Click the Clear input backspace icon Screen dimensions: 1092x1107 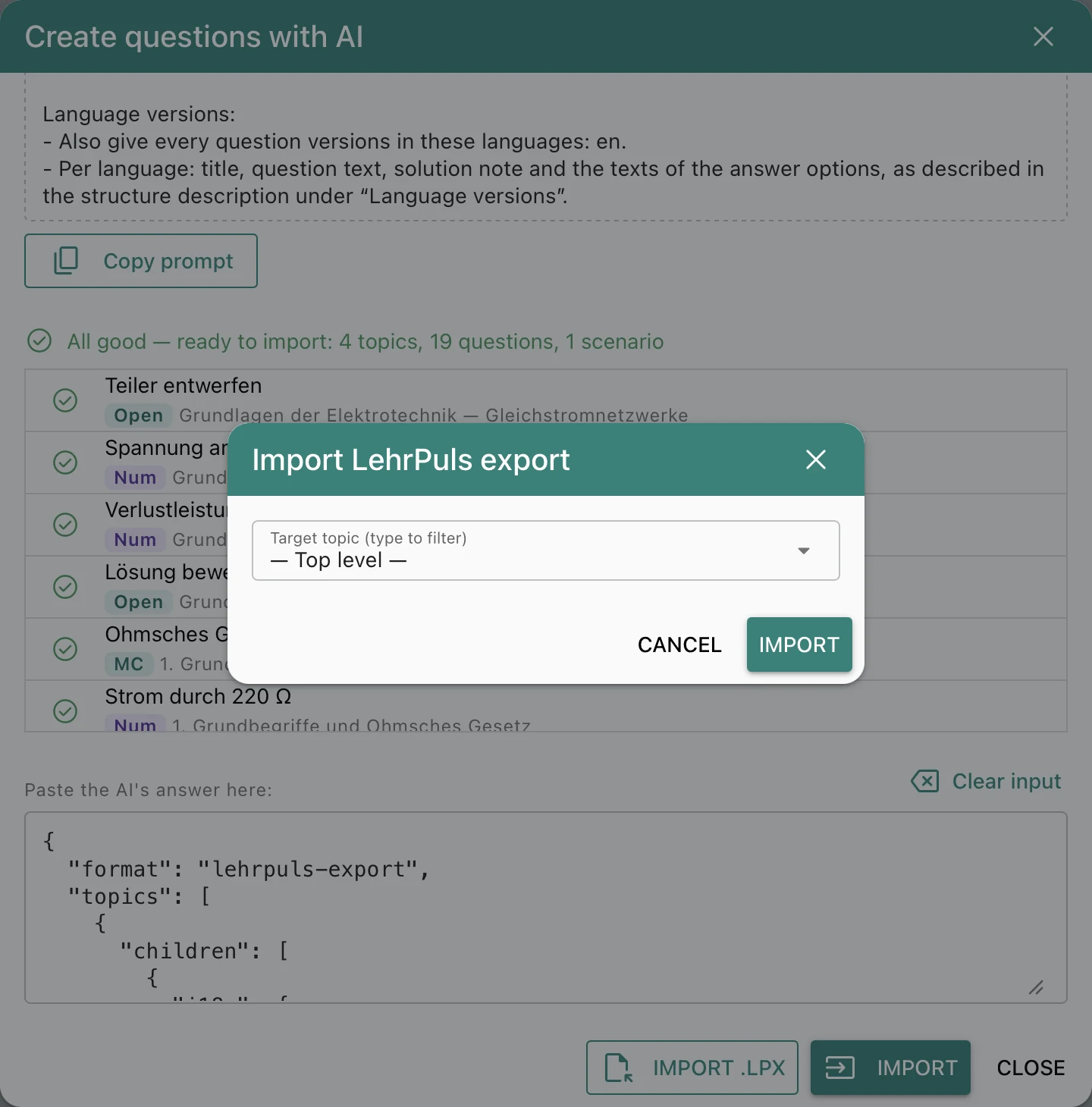pyautogui.click(x=925, y=781)
